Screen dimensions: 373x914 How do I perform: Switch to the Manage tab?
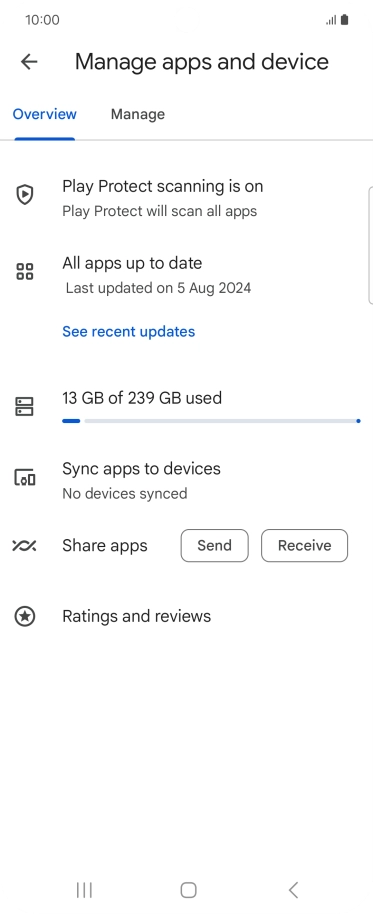pos(138,114)
